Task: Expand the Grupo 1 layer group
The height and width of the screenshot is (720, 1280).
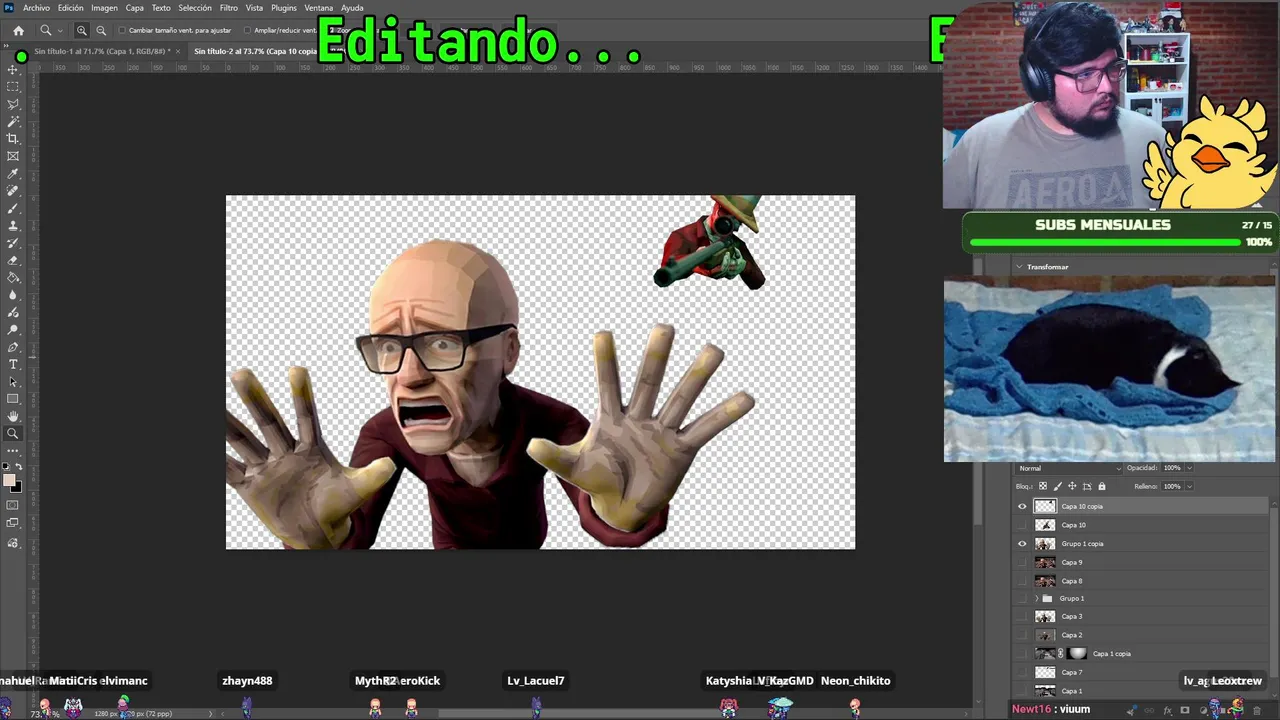Action: coord(1036,599)
